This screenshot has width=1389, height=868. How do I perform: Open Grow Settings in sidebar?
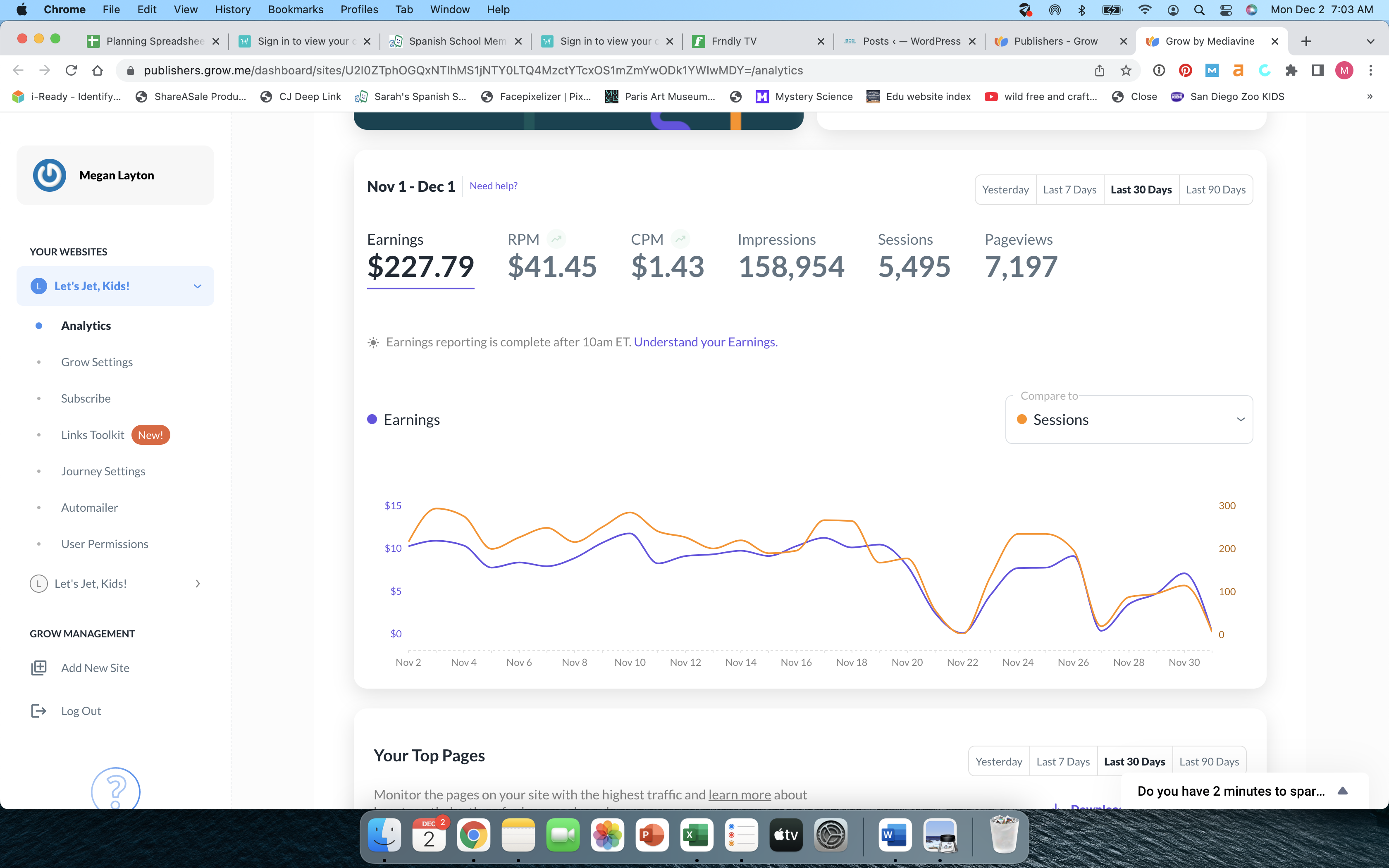[97, 362]
